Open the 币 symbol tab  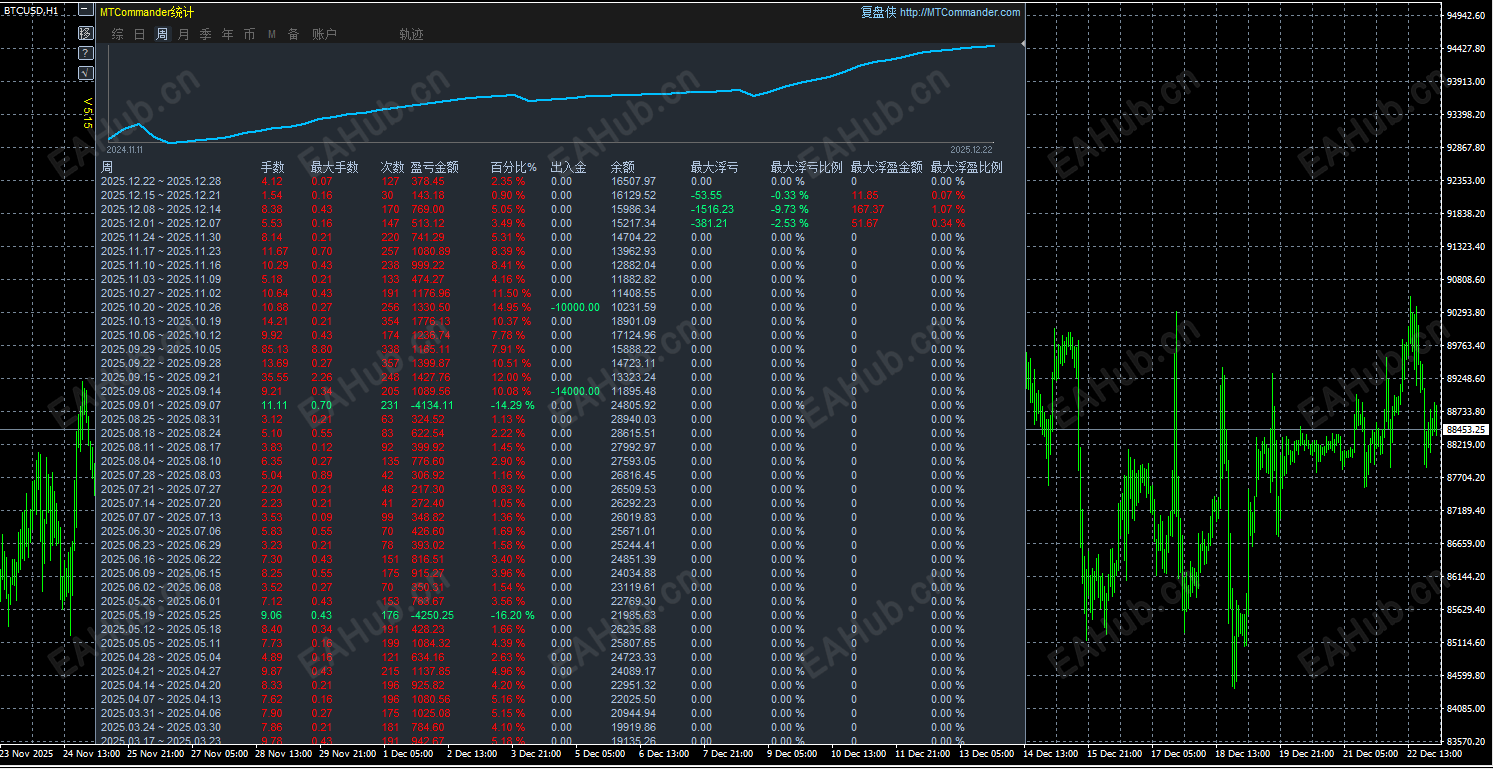point(250,34)
